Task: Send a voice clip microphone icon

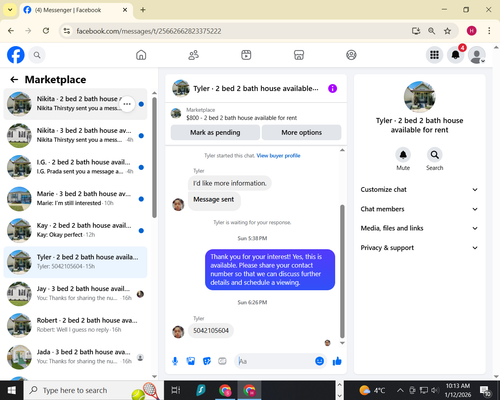Action: (x=175, y=361)
